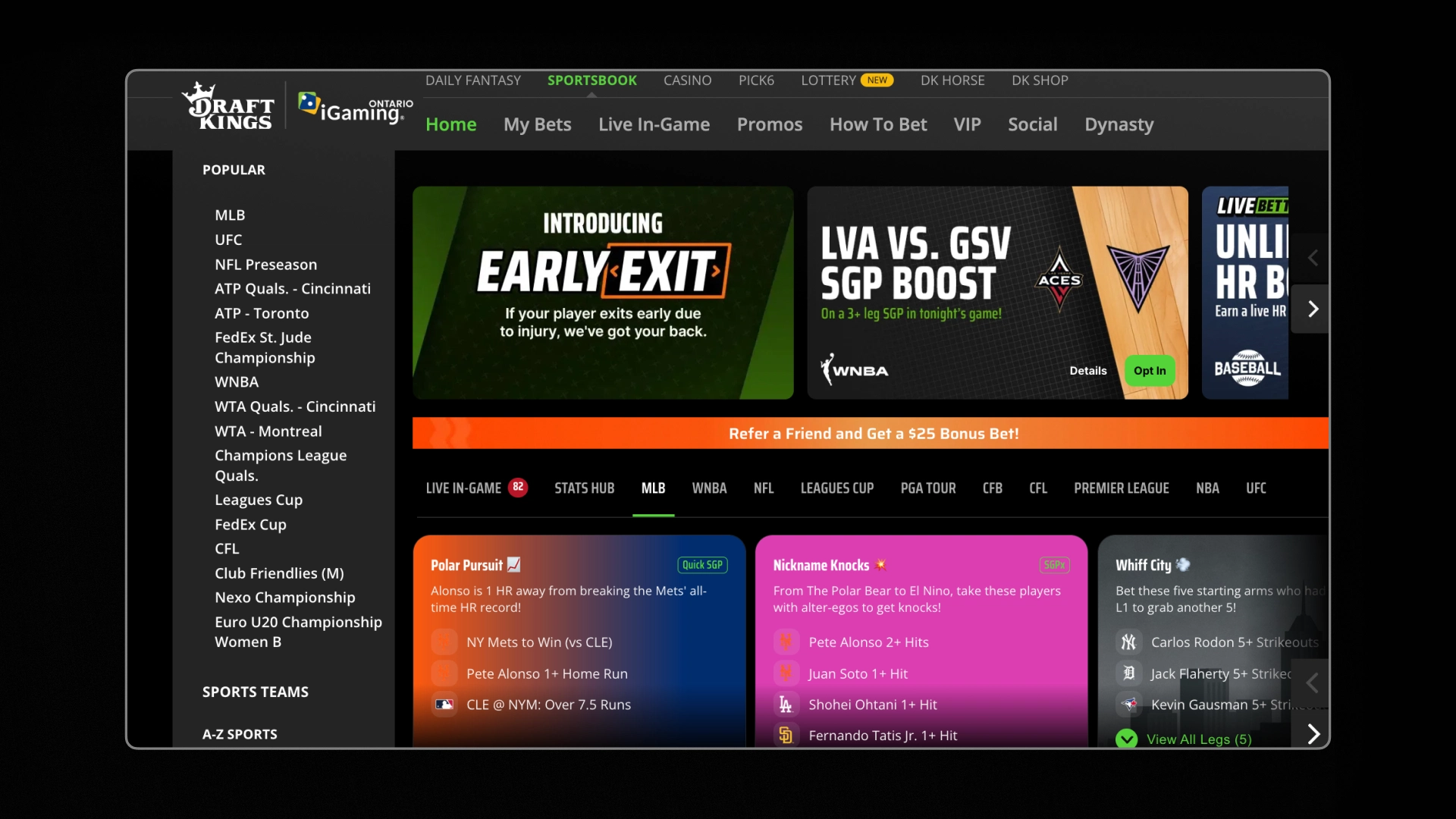
Task: Click the 82 live games badge
Action: pyautogui.click(x=518, y=487)
